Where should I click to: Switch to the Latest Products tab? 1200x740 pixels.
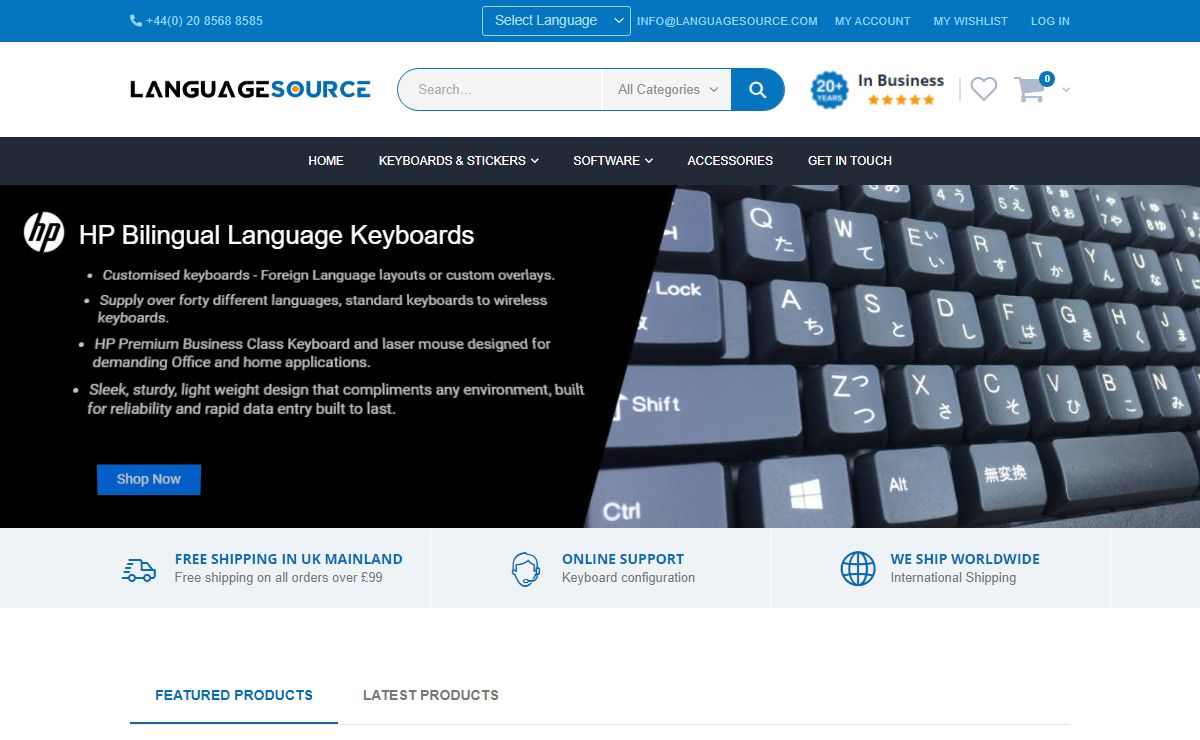pyautogui.click(x=431, y=695)
